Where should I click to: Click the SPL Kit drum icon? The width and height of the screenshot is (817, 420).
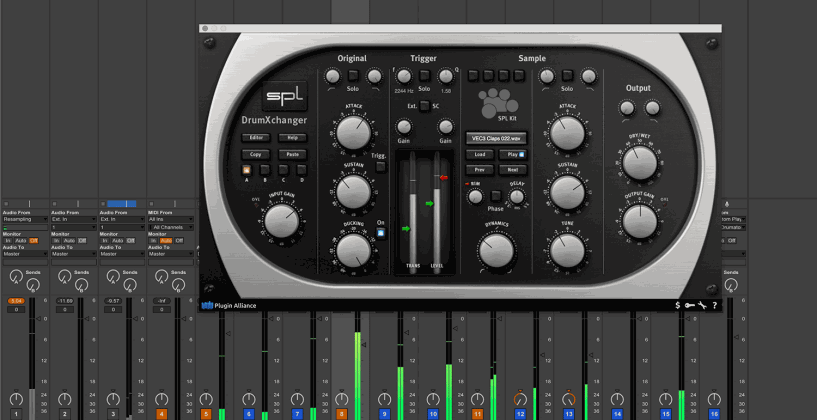pos(499,102)
